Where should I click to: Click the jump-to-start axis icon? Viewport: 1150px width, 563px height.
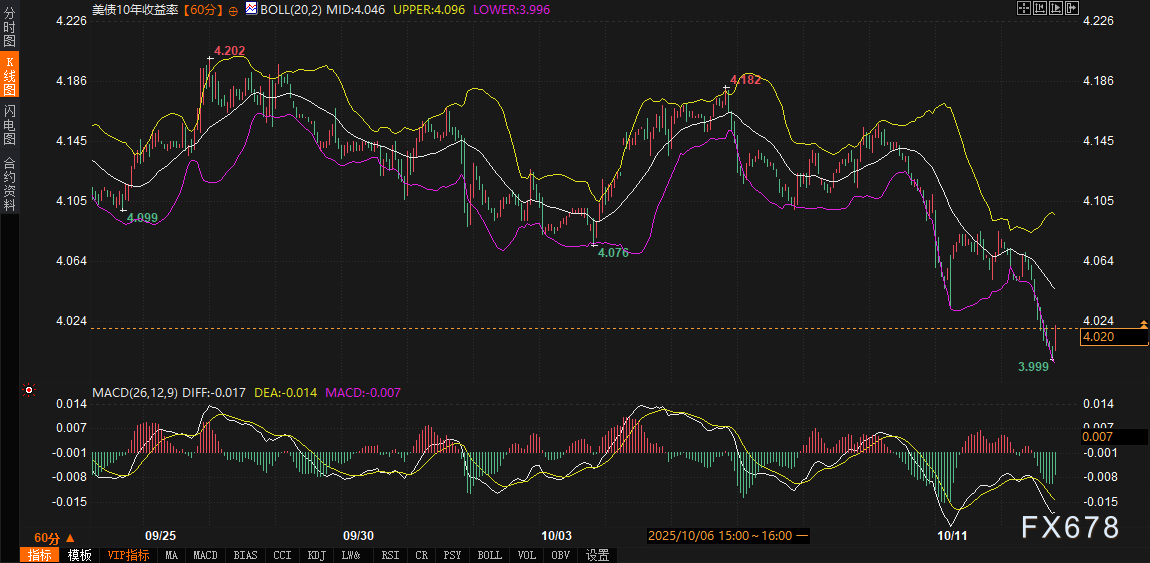[1039, 8]
